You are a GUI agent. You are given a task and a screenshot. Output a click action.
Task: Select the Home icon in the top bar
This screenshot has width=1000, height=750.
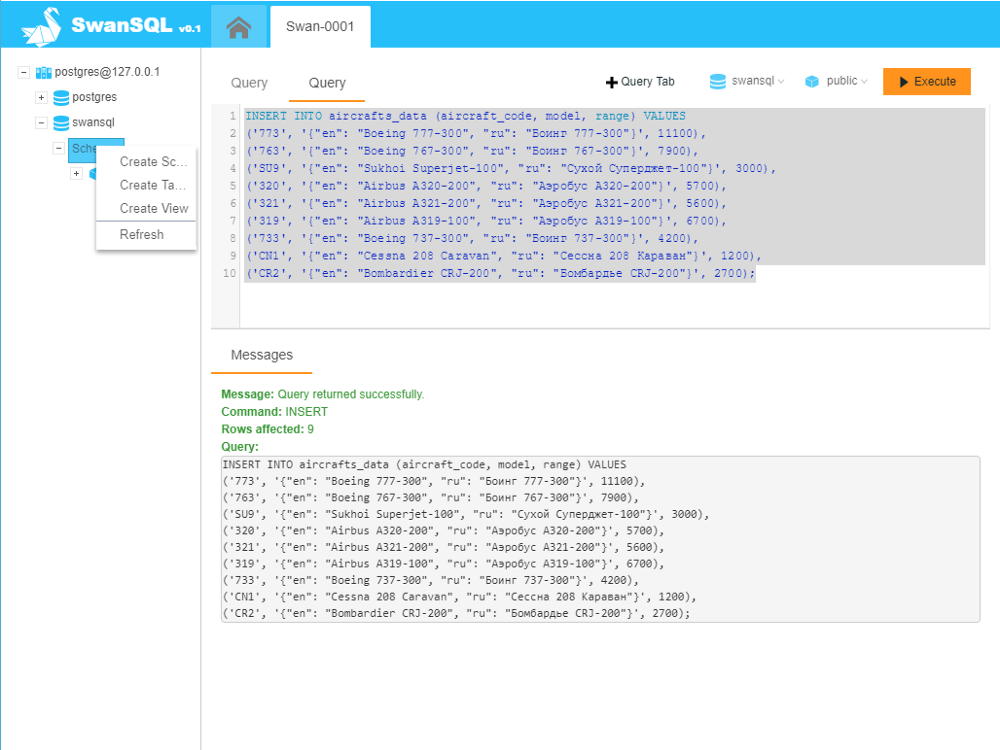tap(238, 28)
